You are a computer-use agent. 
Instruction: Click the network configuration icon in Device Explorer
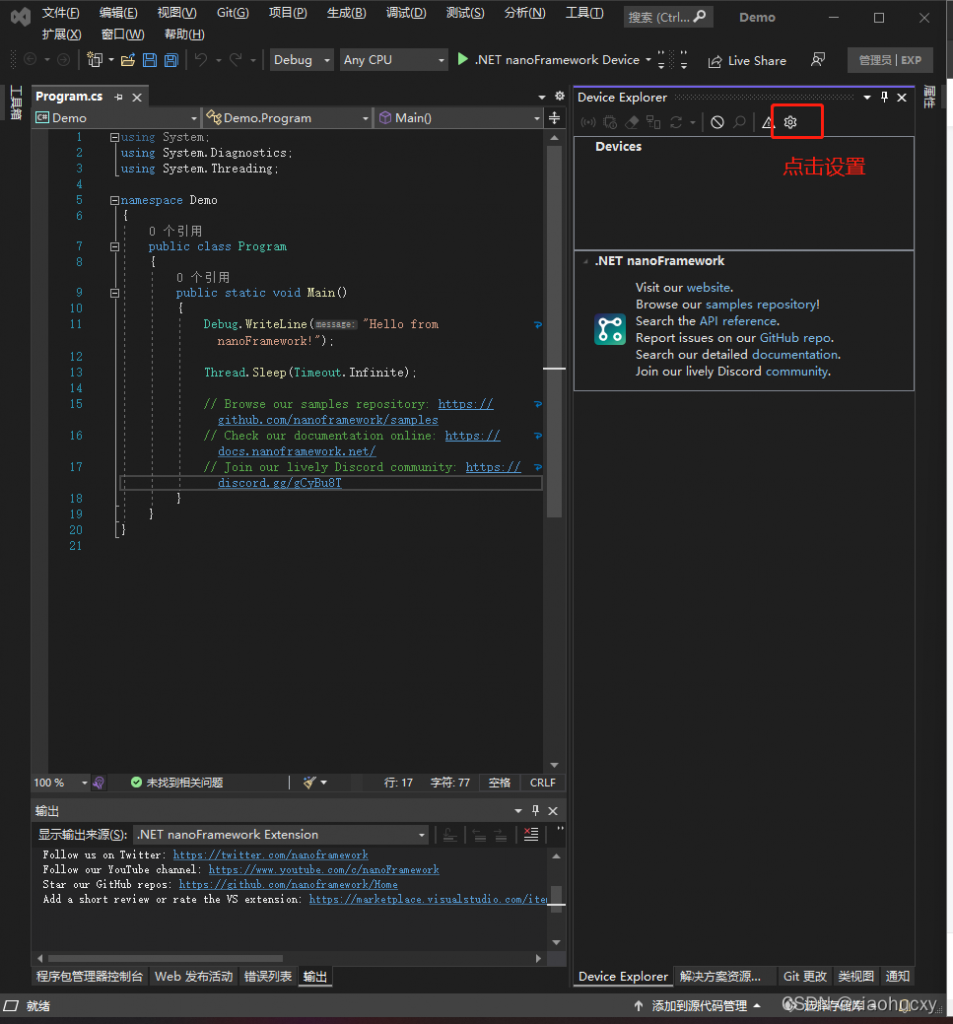pyautogui.click(x=653, y=122)
